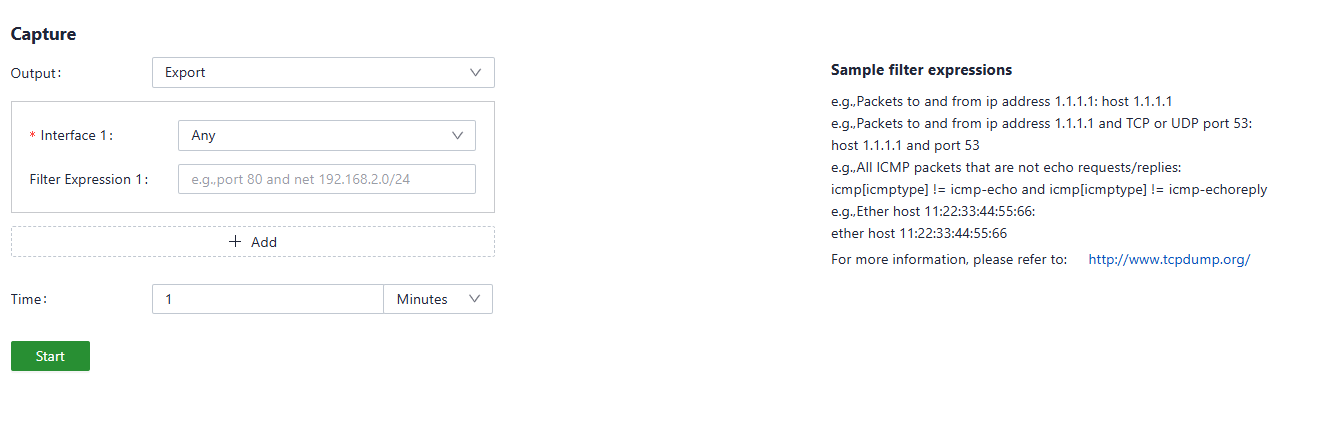The height and width of the screenshot is (433, 1328).
Task: Click into the Time value field
Action: coord(267,299)
